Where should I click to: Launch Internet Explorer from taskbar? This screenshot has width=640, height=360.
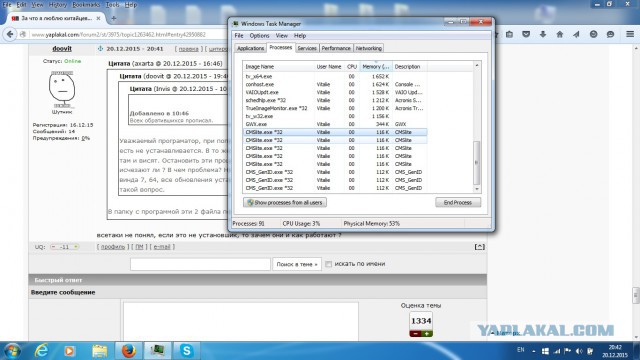coord(41,351)
